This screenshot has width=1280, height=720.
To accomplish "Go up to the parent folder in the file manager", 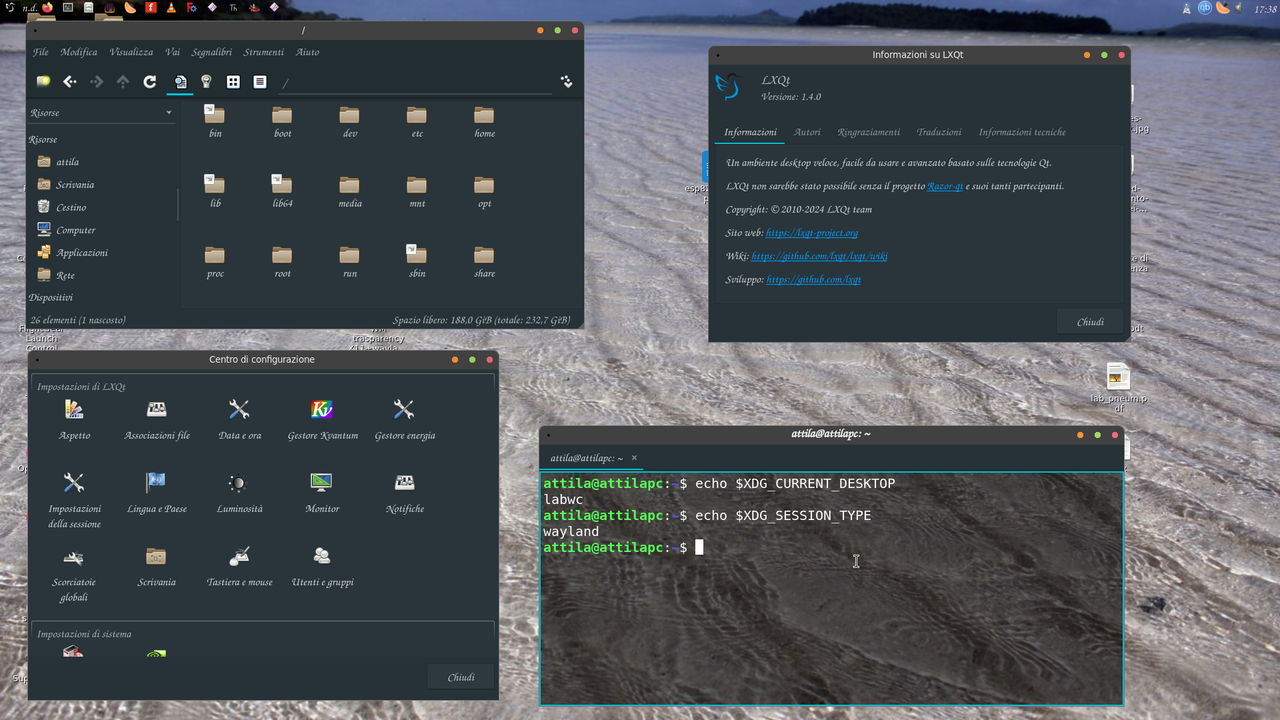I will 123,82.
